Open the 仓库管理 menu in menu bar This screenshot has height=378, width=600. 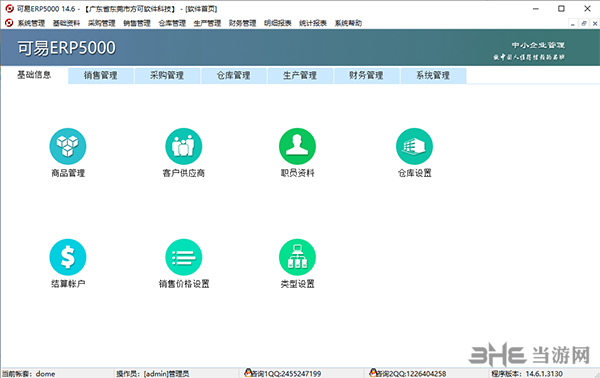[x=172, y=23]
